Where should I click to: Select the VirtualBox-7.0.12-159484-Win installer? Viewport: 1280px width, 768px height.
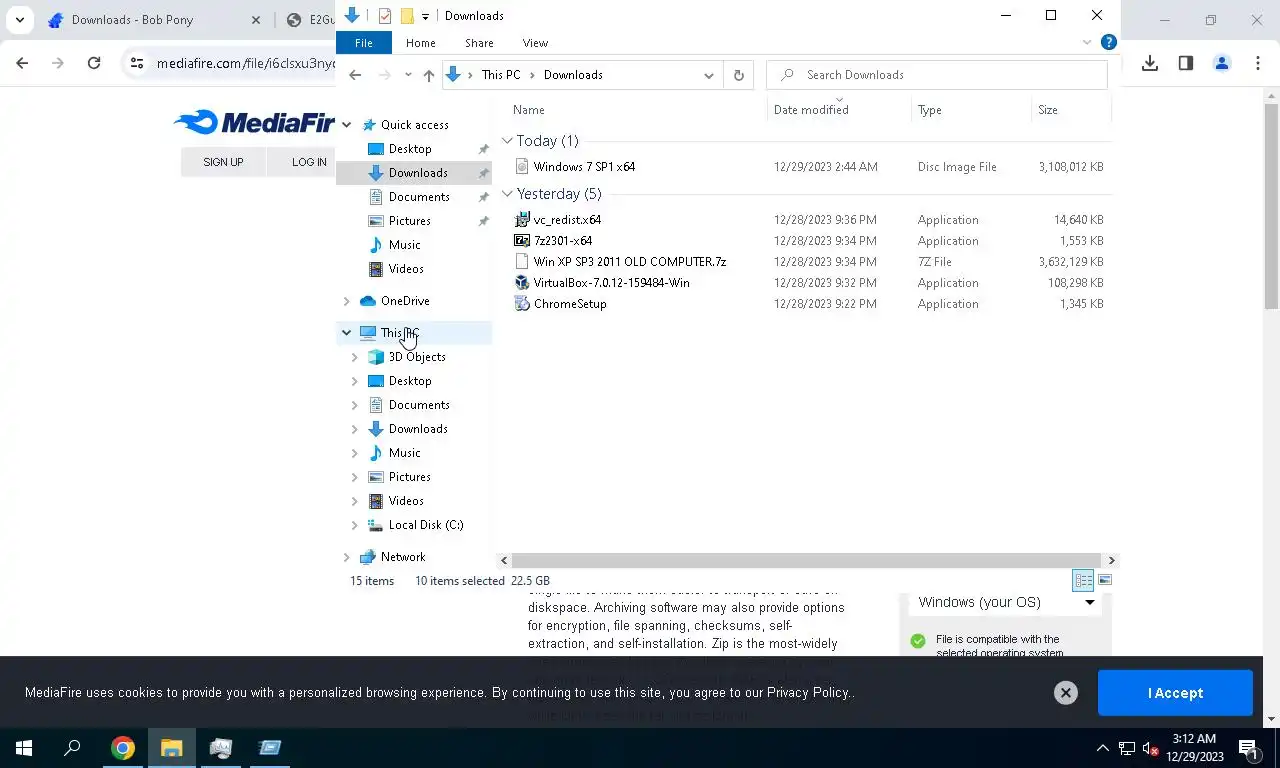coord(611,283)
